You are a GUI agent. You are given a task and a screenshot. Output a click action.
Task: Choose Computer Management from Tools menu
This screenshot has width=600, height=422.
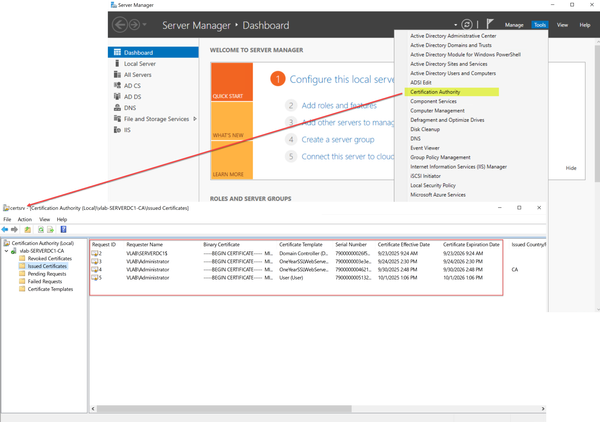tap(437, 111)
